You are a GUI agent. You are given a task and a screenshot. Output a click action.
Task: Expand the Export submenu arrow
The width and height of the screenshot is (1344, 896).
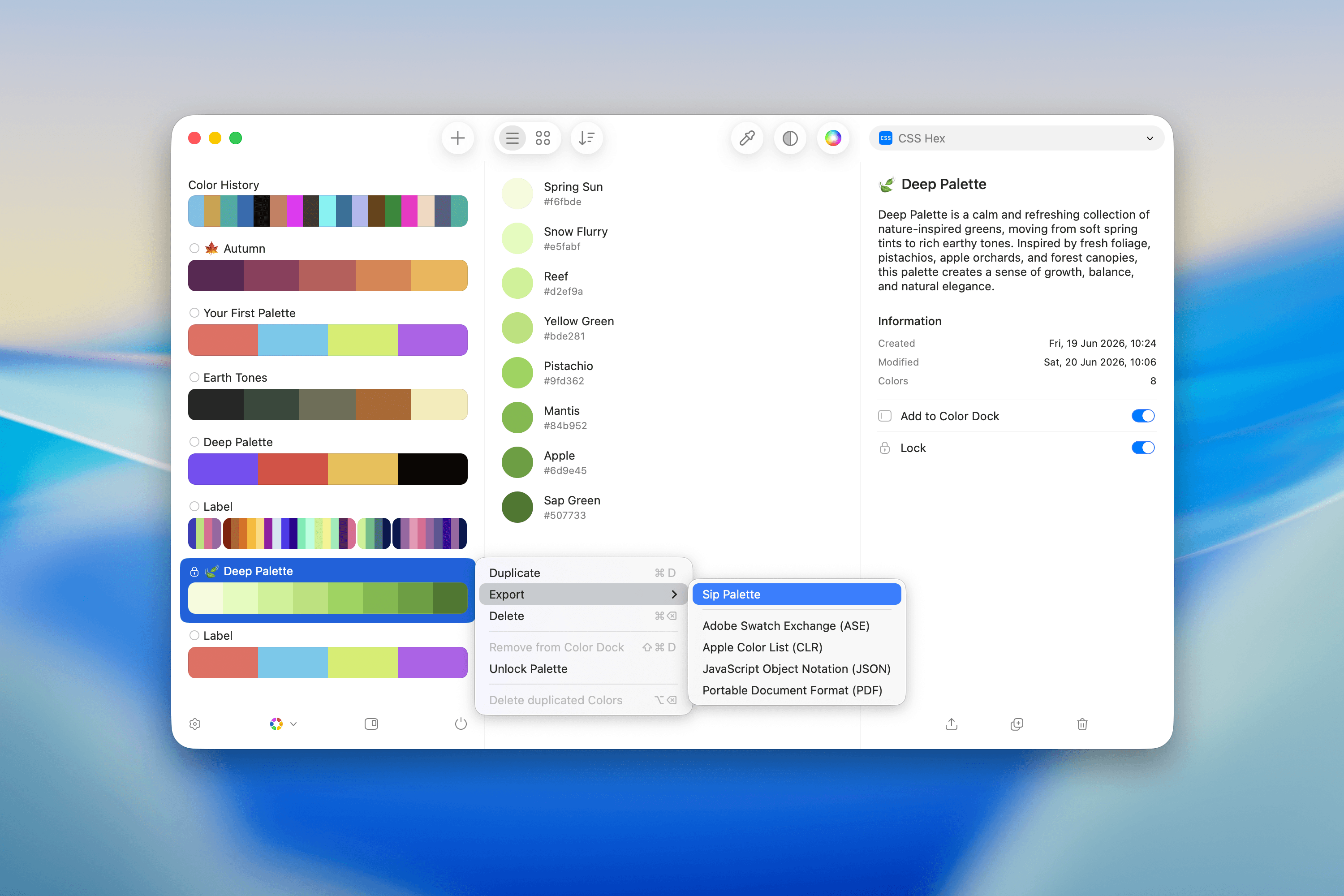point(674,594)
